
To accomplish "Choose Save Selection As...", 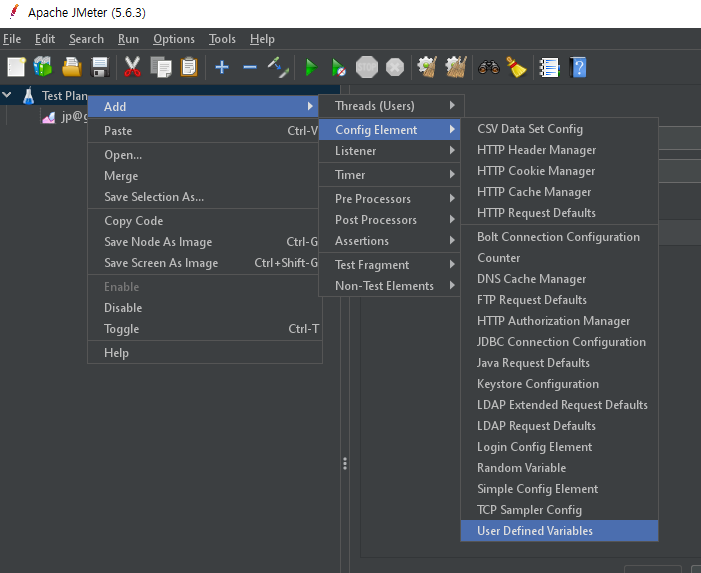I will 203,197.
